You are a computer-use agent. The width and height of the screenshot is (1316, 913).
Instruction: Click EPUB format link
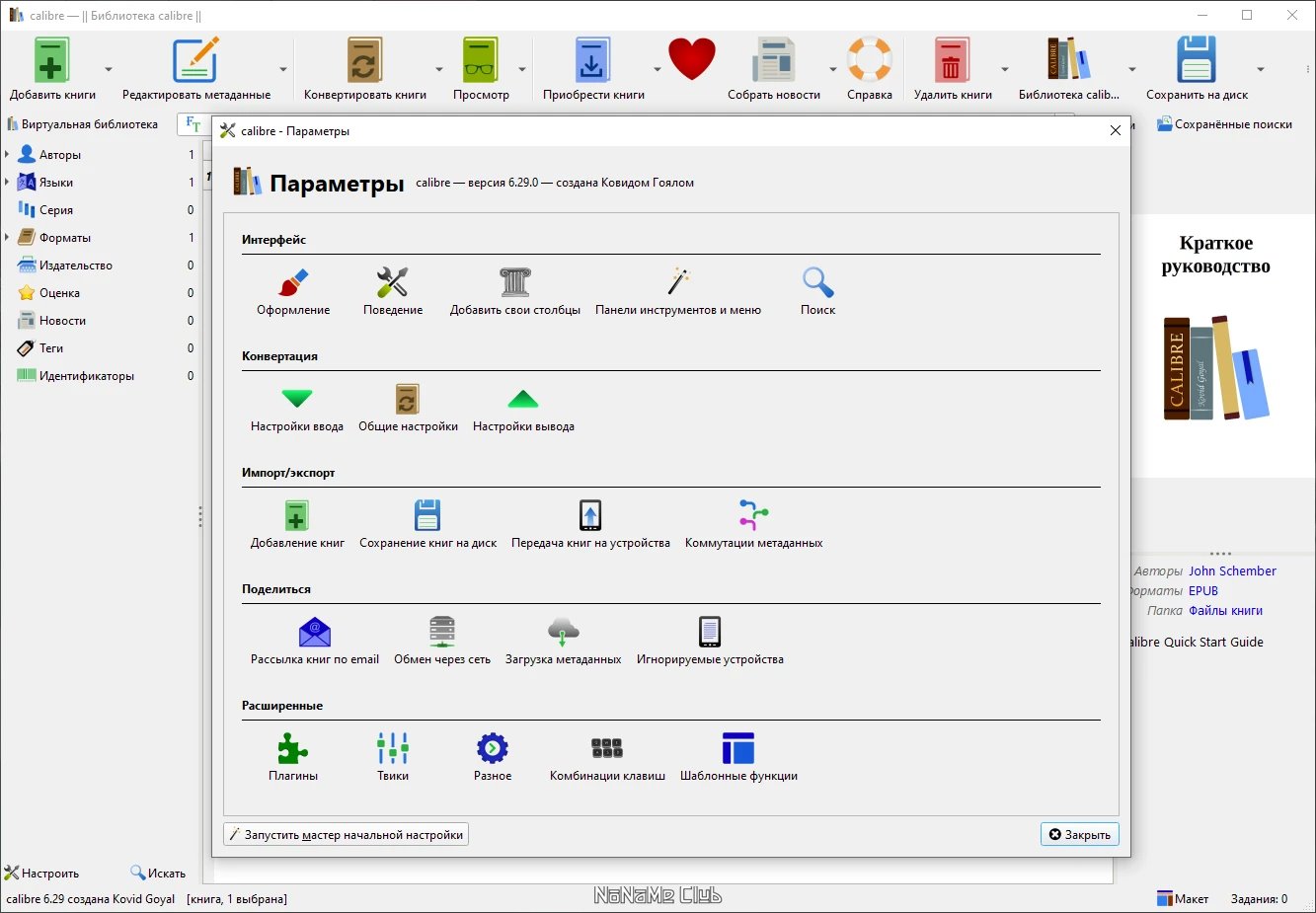pos(1203,590)
